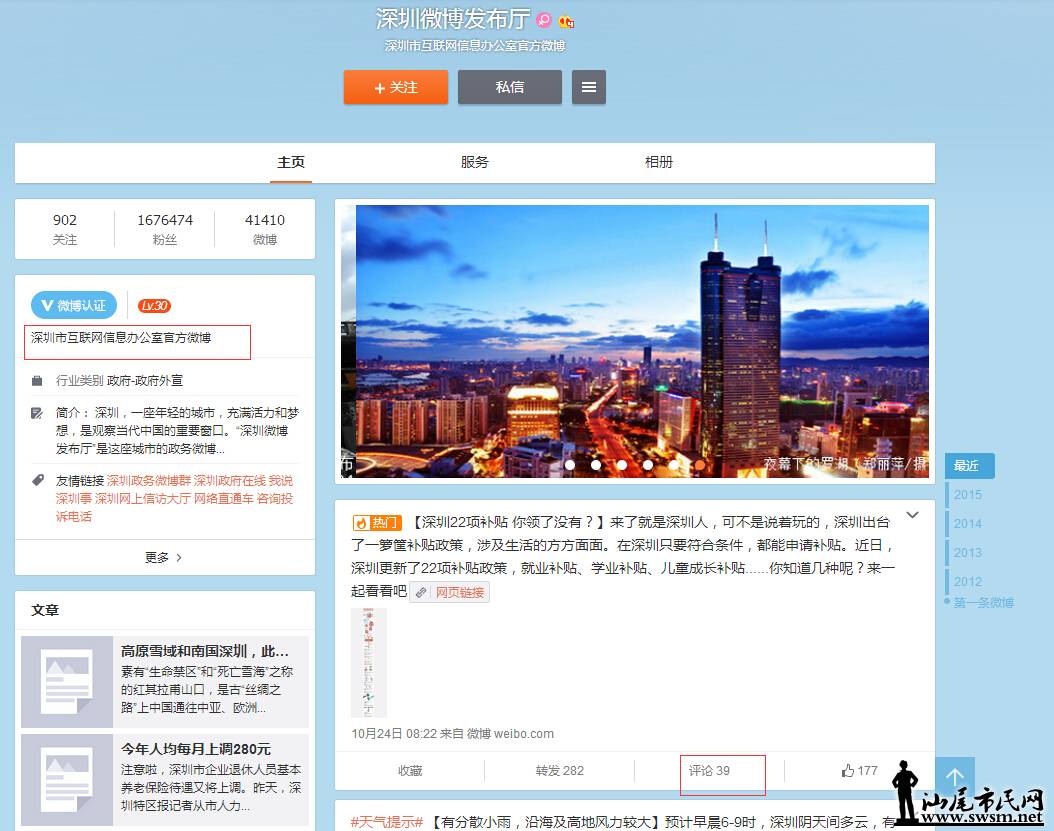Expand profile details with 更多

pos(164,557)
